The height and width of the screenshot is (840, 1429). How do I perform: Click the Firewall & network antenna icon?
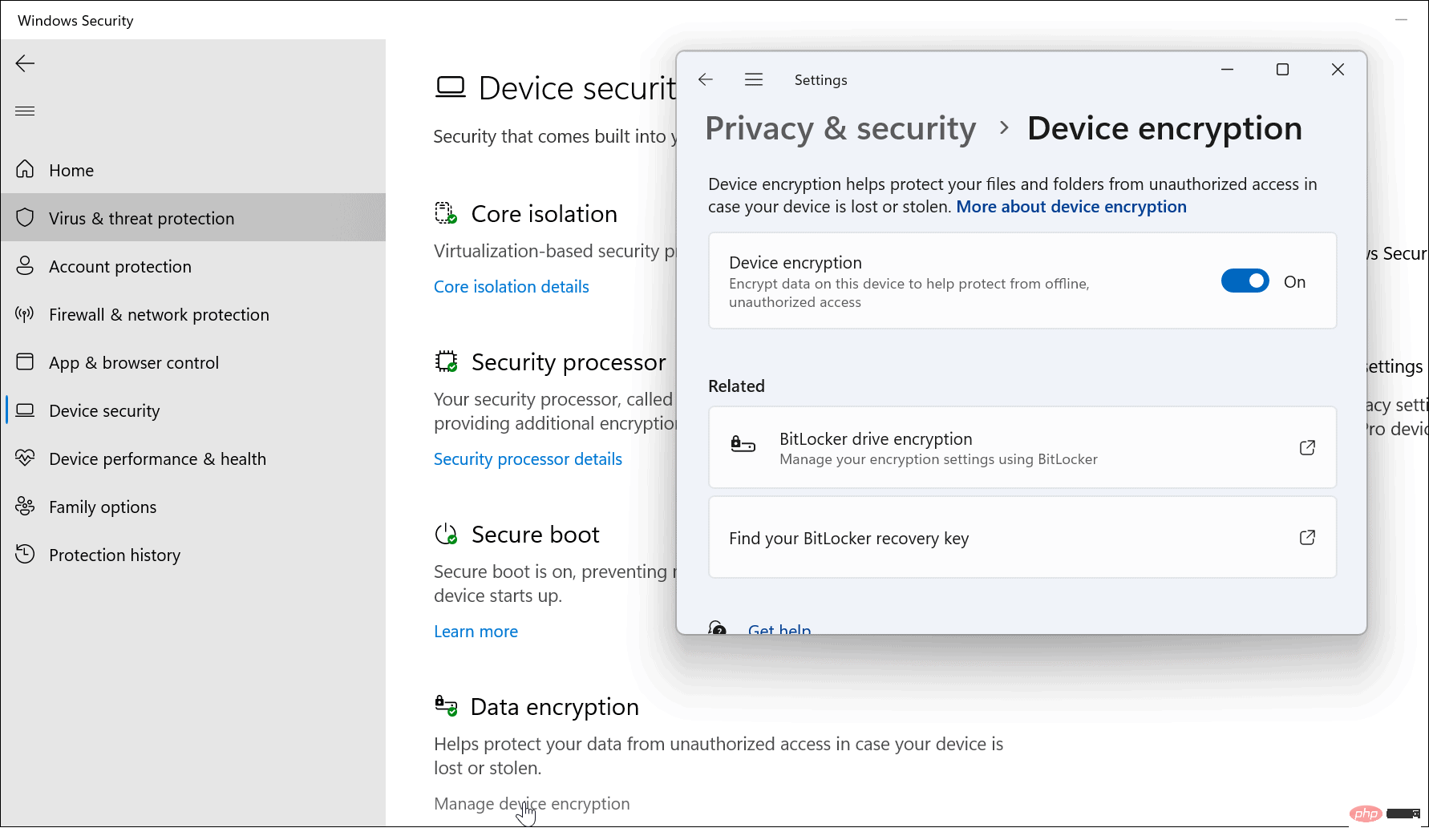pos(25,314)
